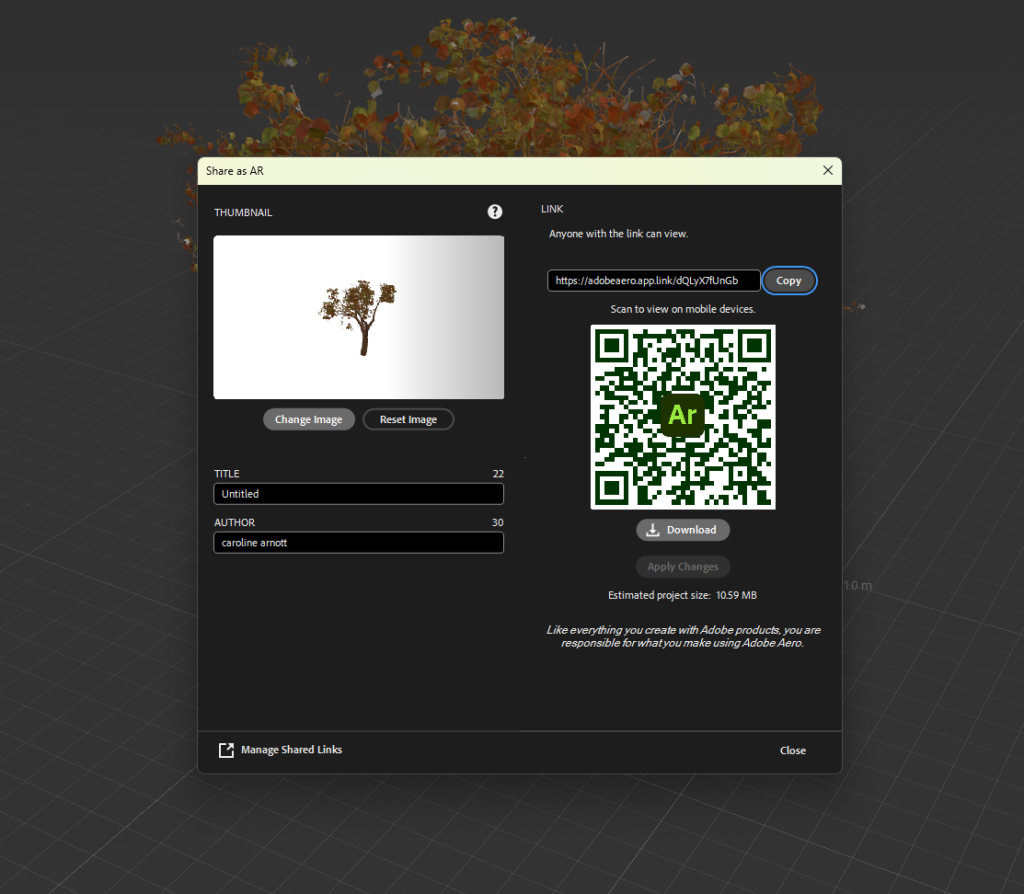Image resolution: width=1024 pixels, height=894 pixels.
Task: Click the Manage Shared Links external icon
Action: click(226, 750)
